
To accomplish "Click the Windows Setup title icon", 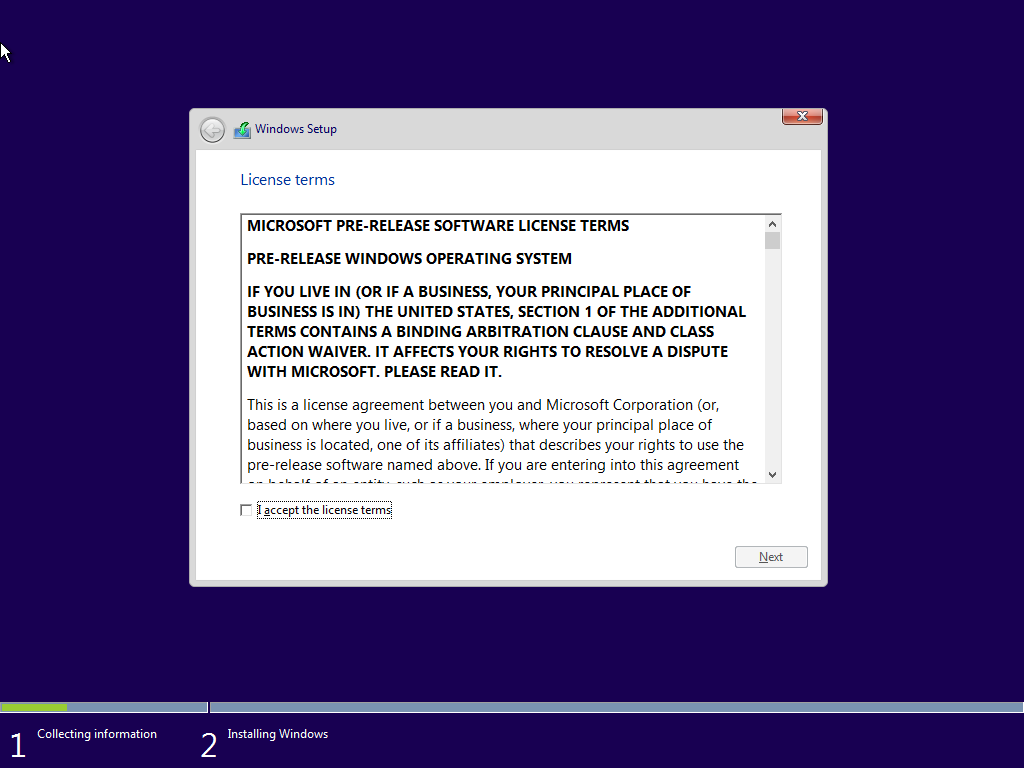I will tap(242, 130).
